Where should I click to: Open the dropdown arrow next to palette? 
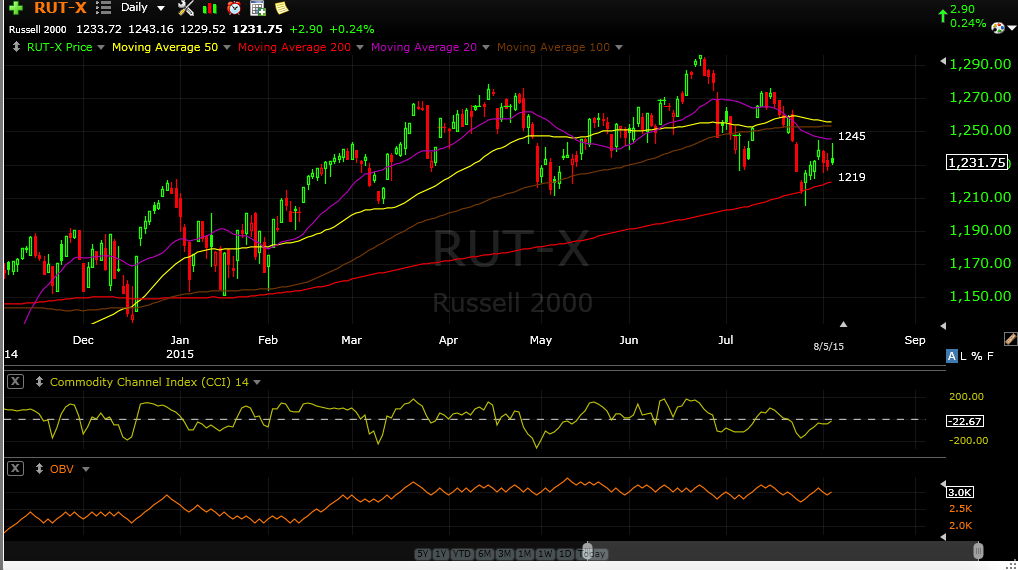pos(1012,28)
